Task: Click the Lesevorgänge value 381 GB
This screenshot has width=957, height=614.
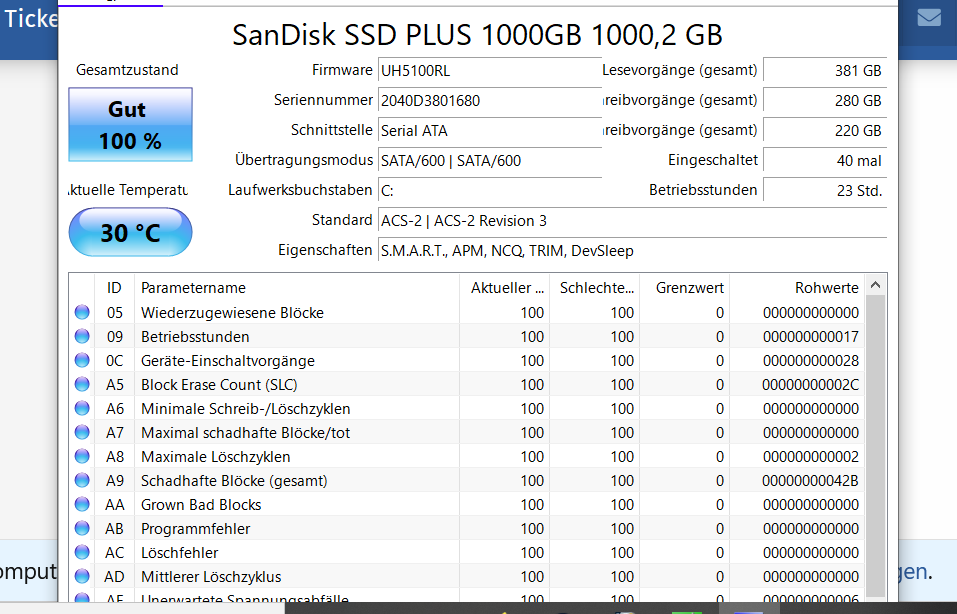Action: [x=825, y=71]
